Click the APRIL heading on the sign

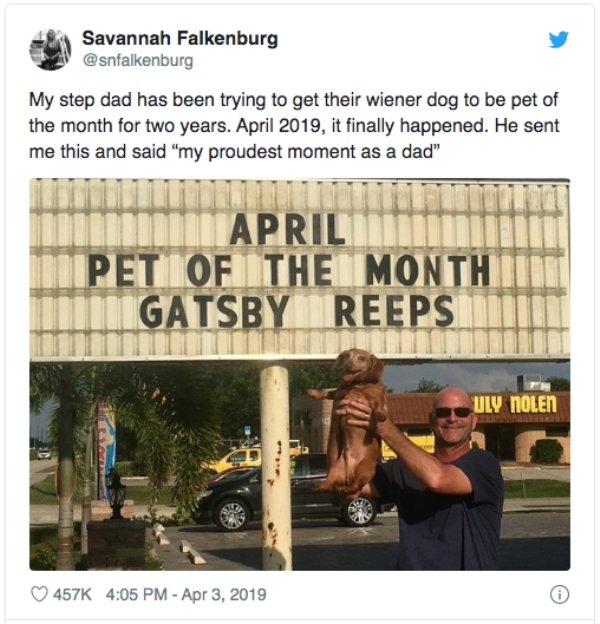(287, 229)
